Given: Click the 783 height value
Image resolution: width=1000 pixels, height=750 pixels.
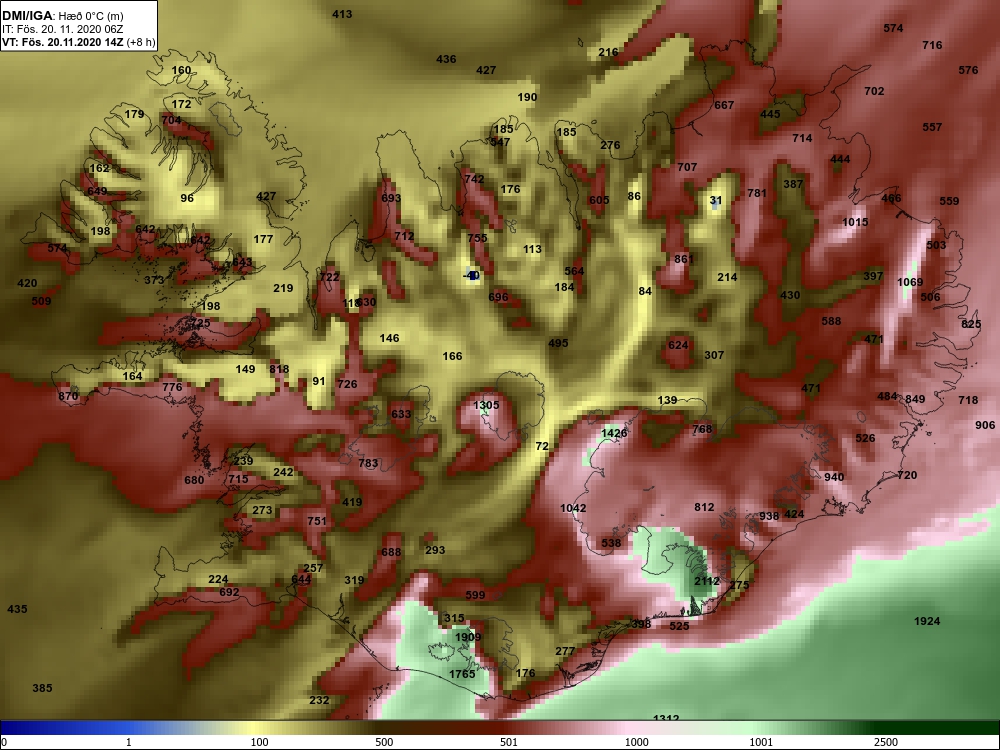Looking at the screenshot, I should [x=368, y=463].
